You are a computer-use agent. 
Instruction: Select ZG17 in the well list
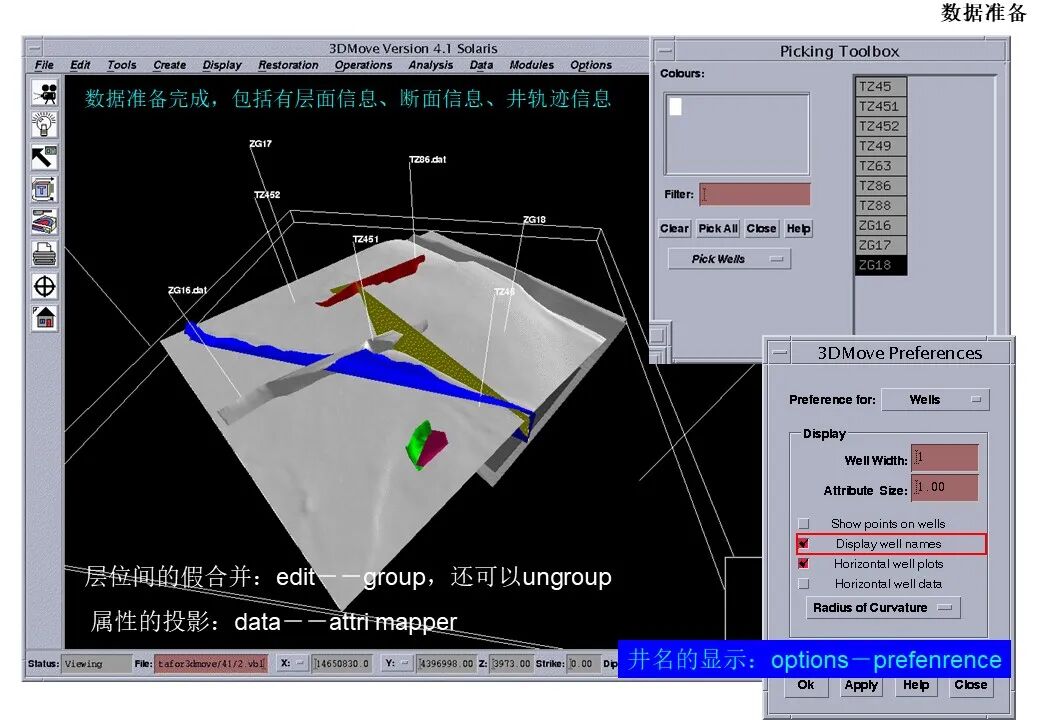881,245
